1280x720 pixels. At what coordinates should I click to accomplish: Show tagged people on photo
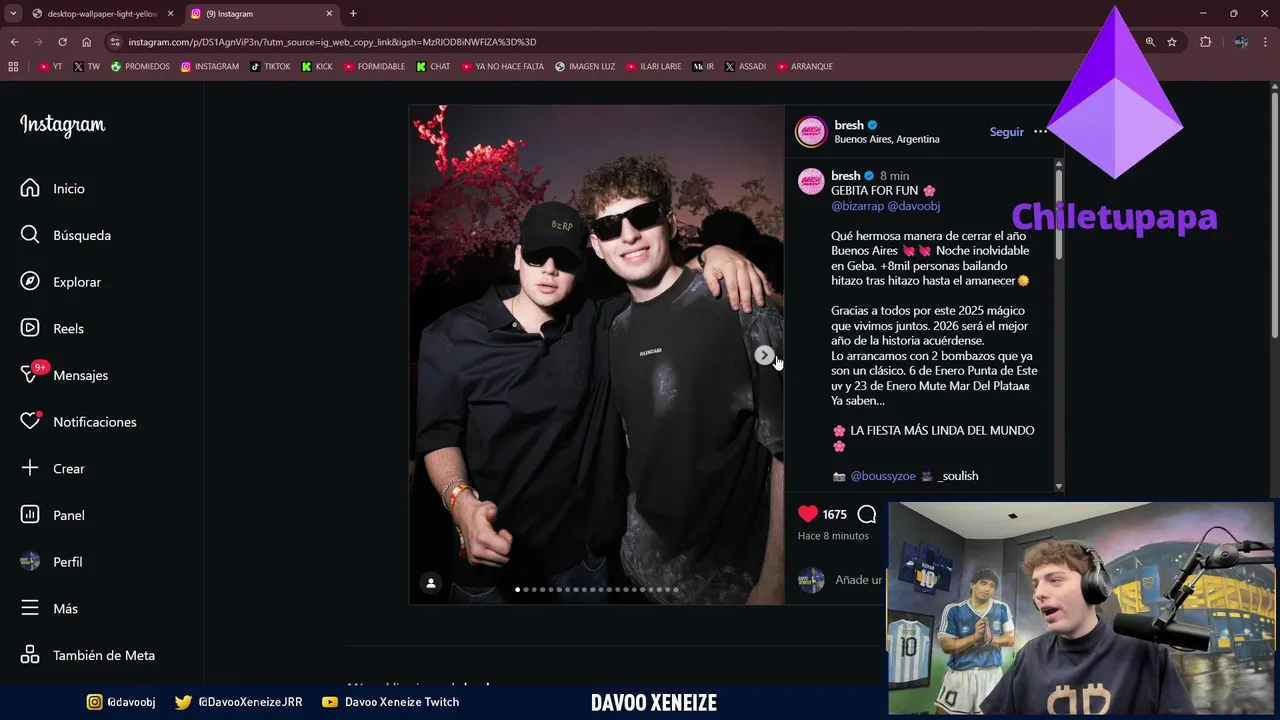pyautogui.click(x=431, y=583)
